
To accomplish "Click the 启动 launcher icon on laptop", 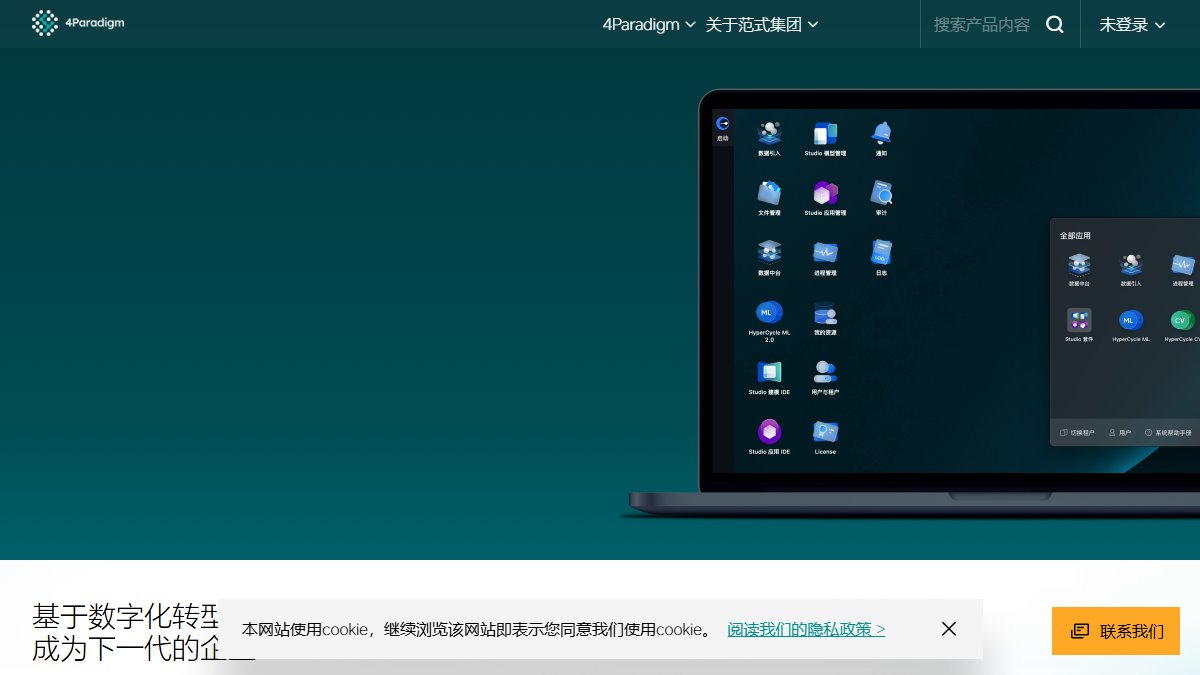I will click(x=722, y=128).
